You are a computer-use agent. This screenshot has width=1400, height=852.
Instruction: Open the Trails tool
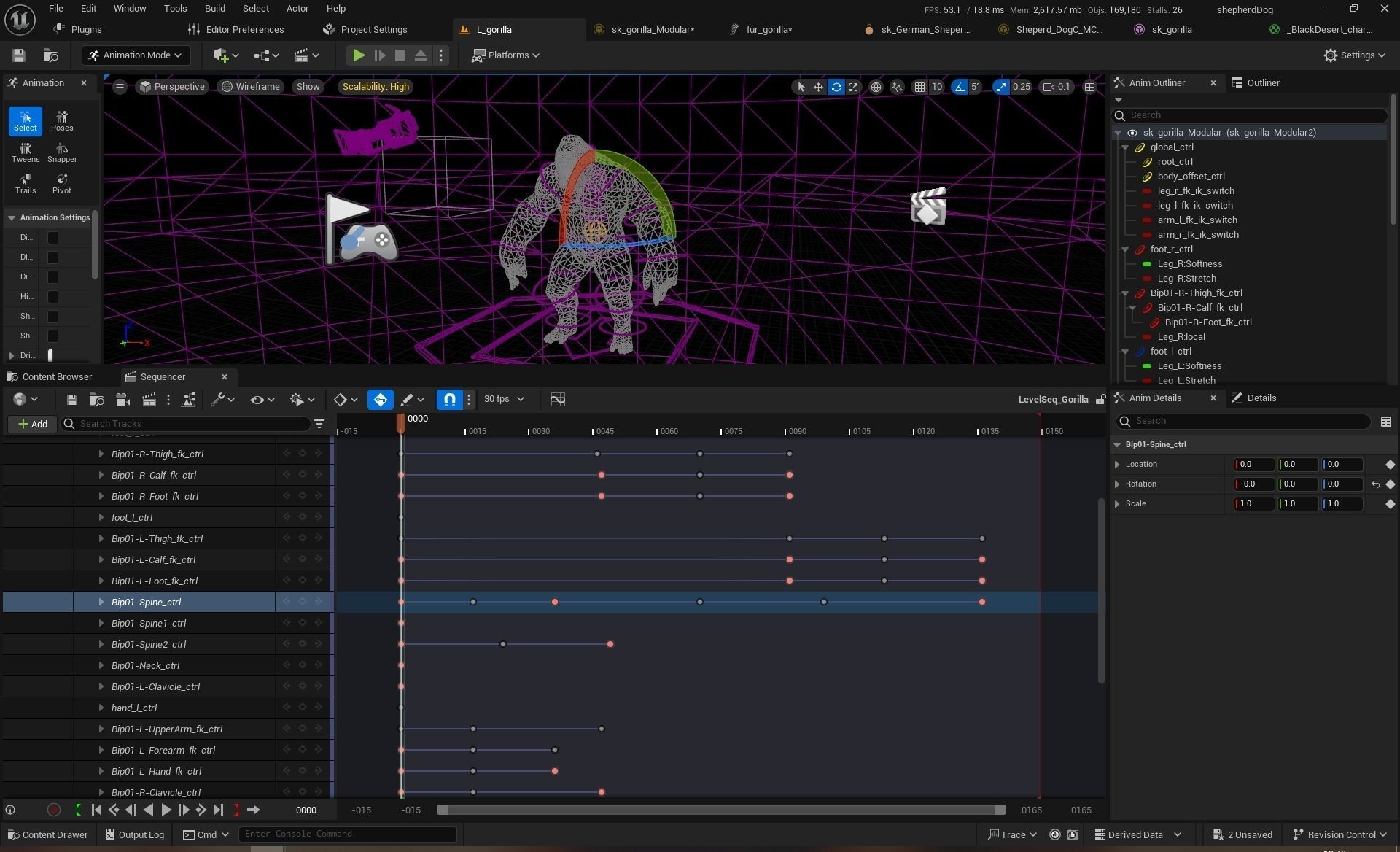coord(26,183)
